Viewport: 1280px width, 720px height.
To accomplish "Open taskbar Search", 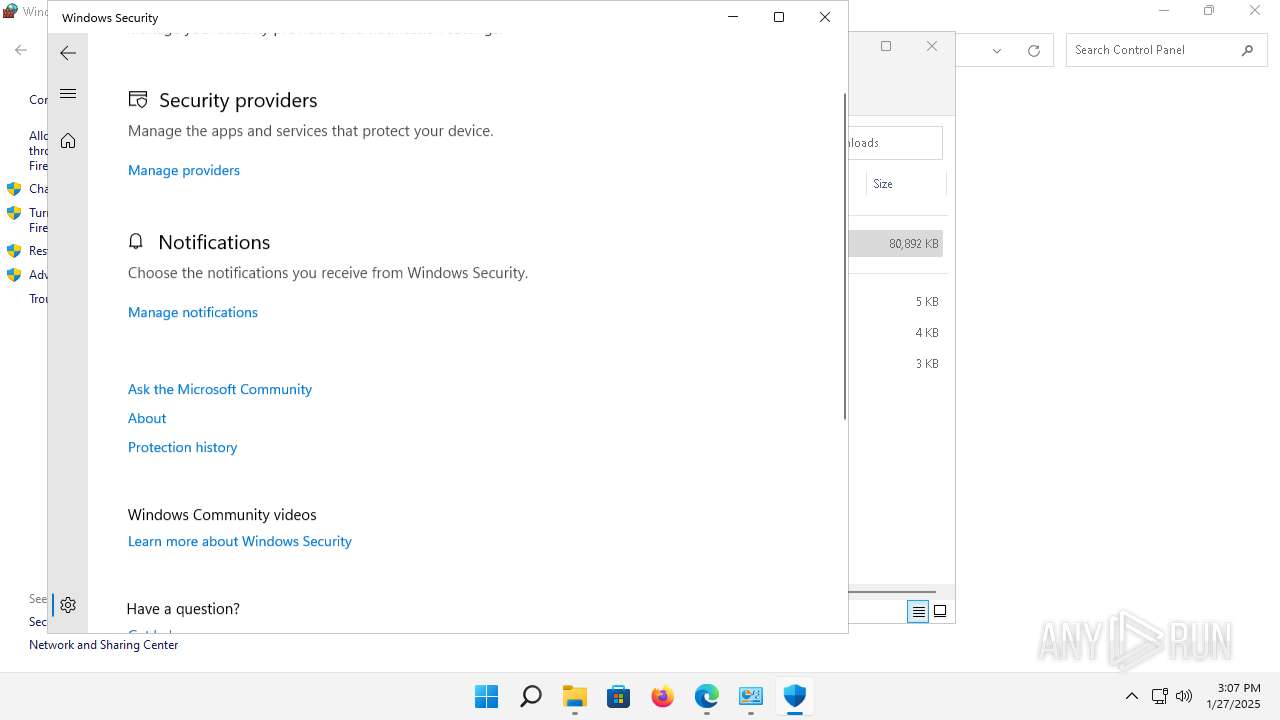I will 531,697.
